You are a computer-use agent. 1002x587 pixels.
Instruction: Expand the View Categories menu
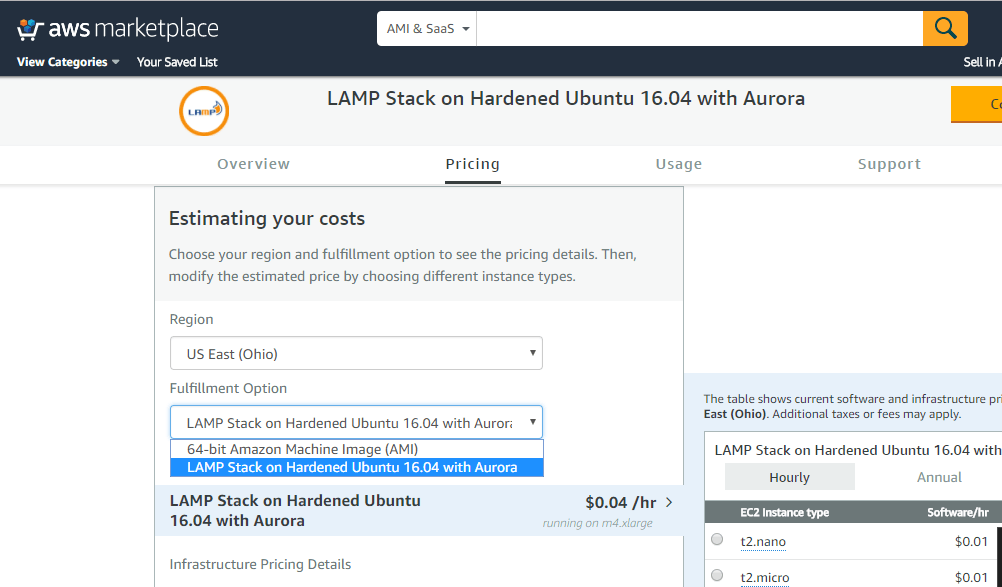pos(68,62)
